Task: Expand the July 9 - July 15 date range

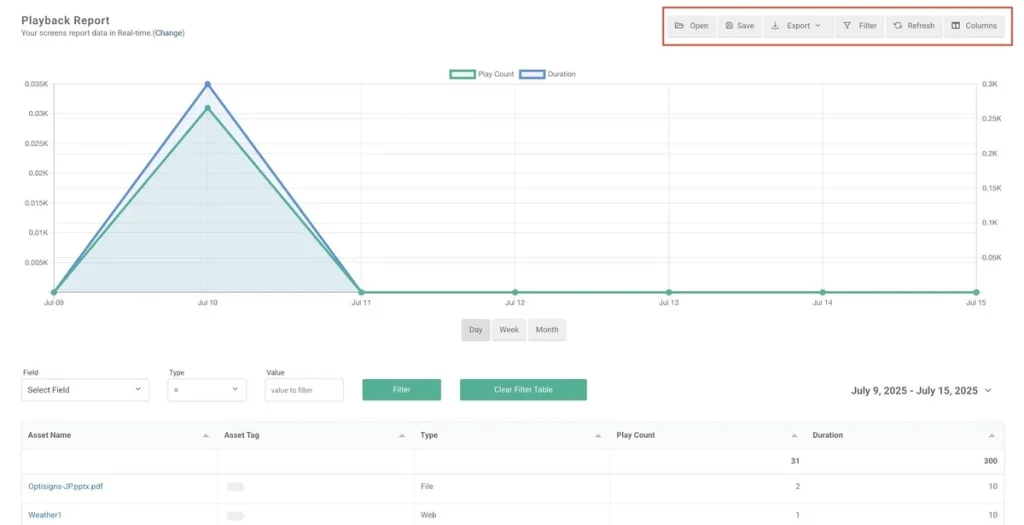Action: click(921, 391)
